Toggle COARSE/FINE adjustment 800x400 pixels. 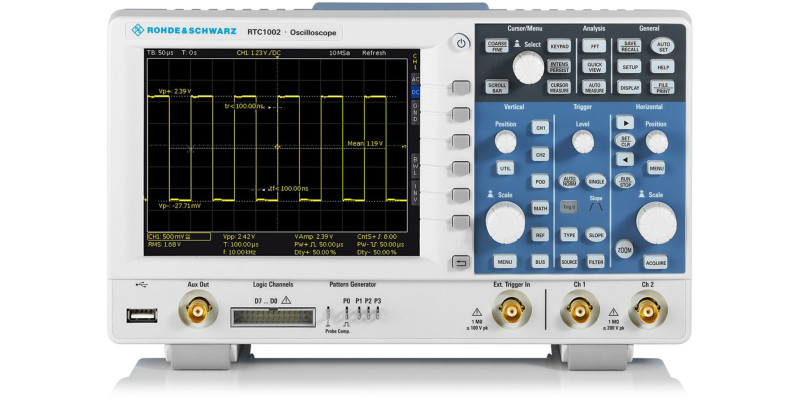[496, 45]
